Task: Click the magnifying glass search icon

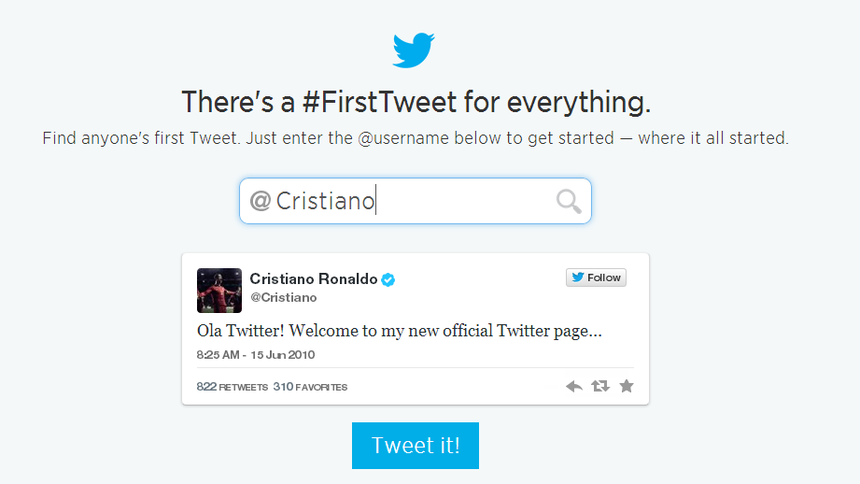Action: coord(569,202)
